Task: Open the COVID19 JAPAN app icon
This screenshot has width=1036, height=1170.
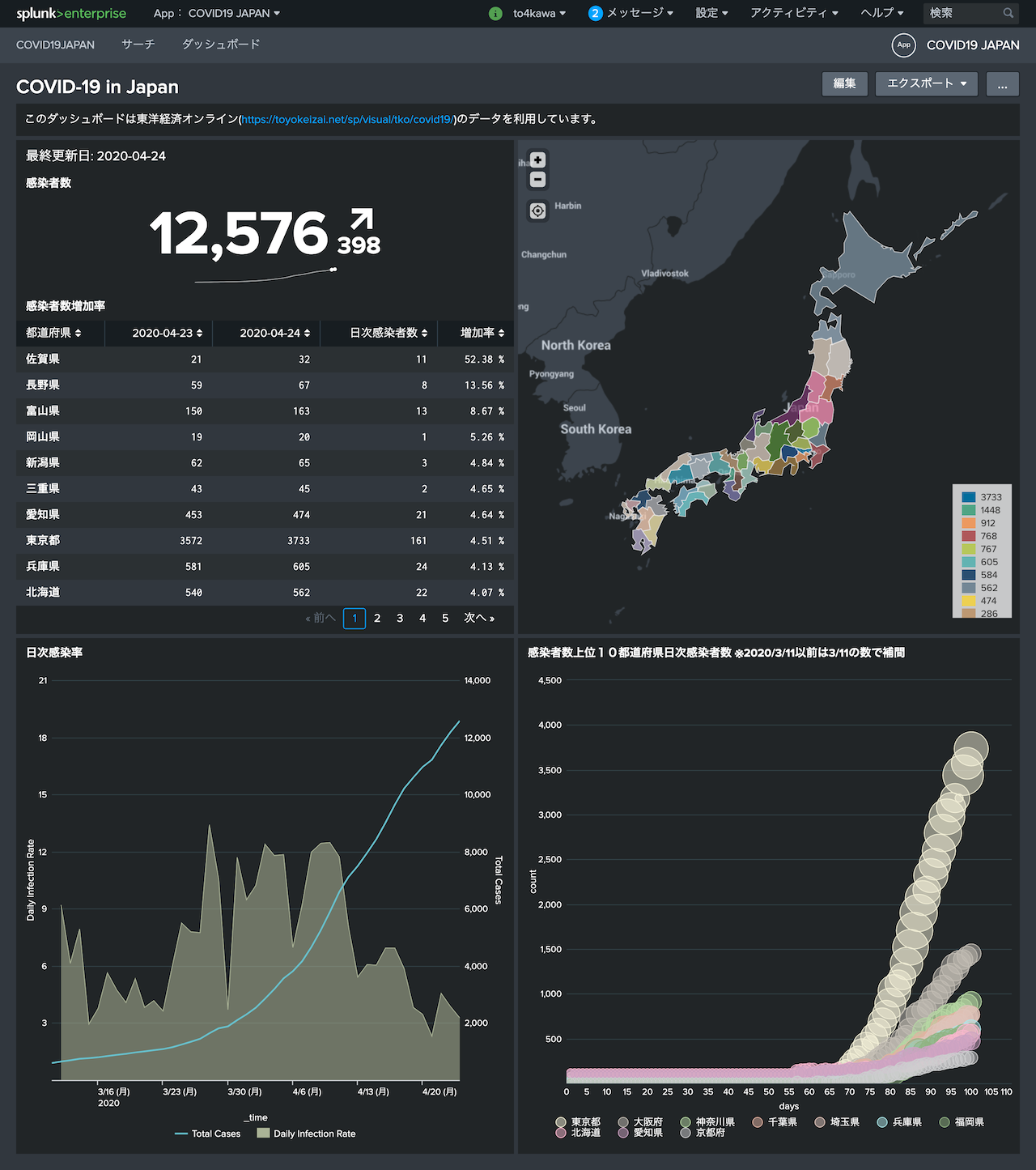Action: click(903, 45)
